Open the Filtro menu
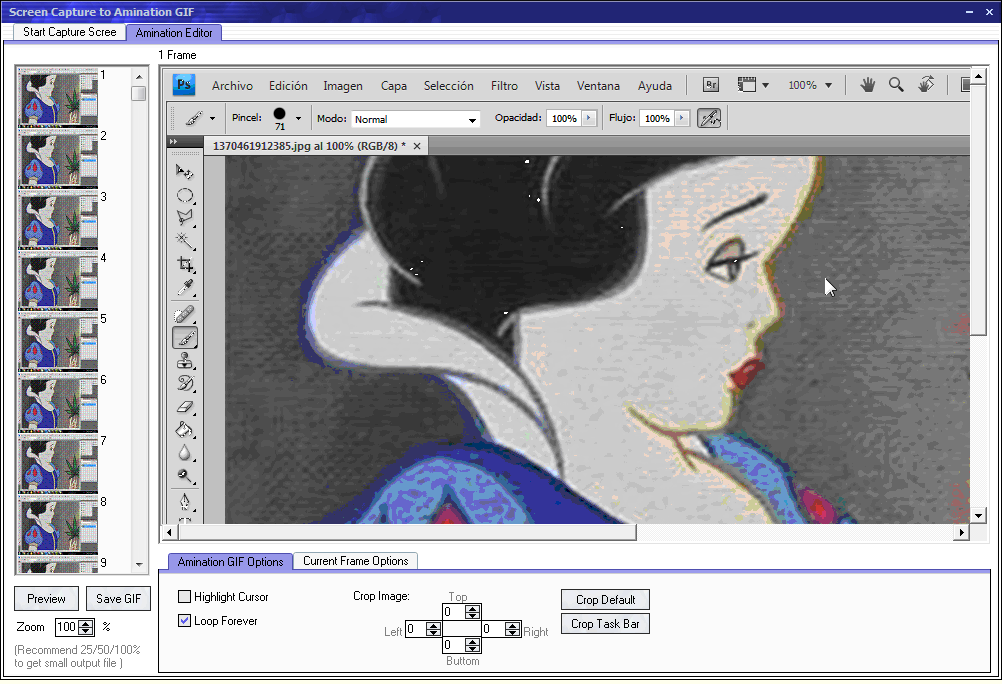 click(x=504, y=86)
